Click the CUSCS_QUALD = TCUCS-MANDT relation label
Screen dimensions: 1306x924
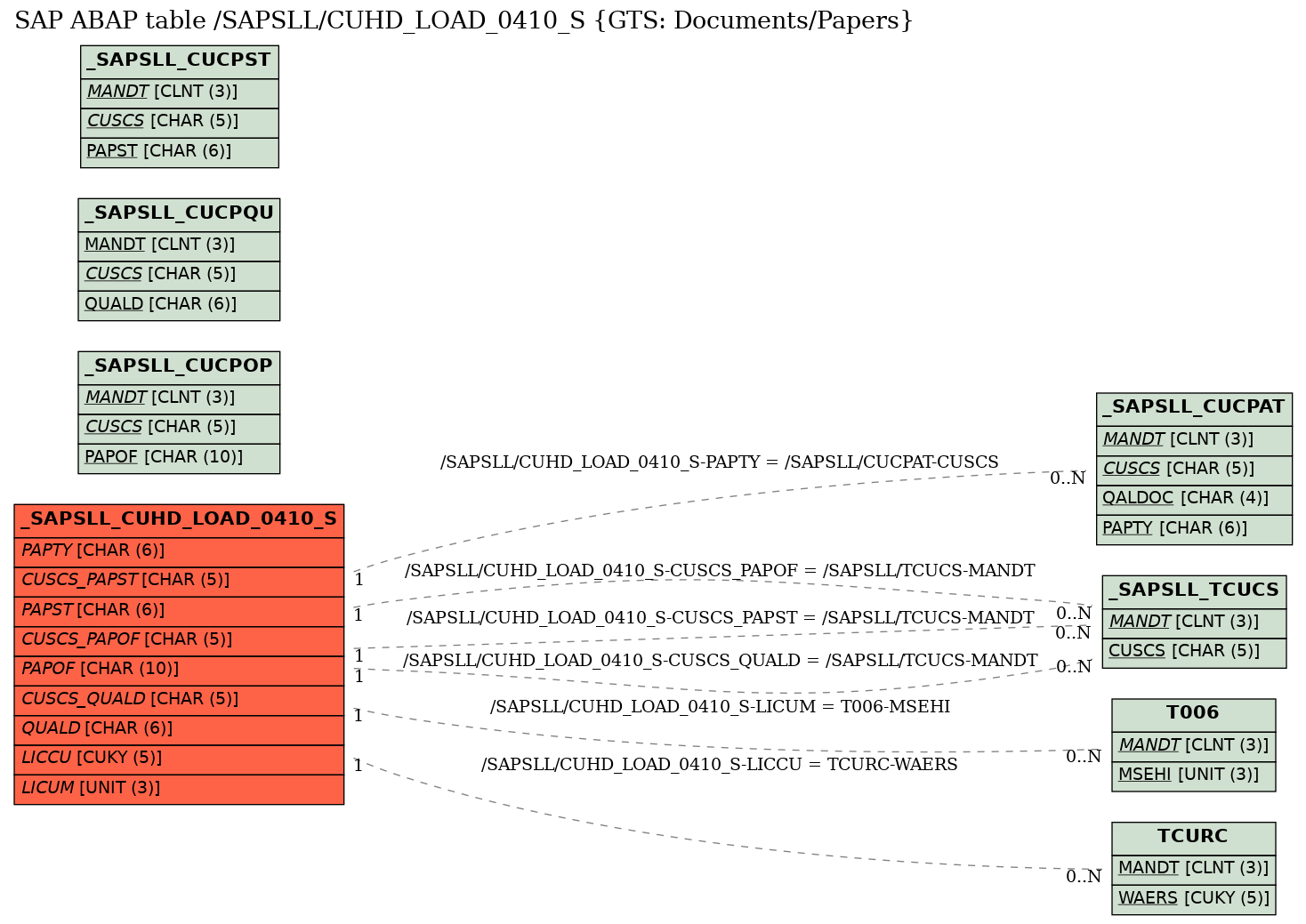[x=721, y=661]
